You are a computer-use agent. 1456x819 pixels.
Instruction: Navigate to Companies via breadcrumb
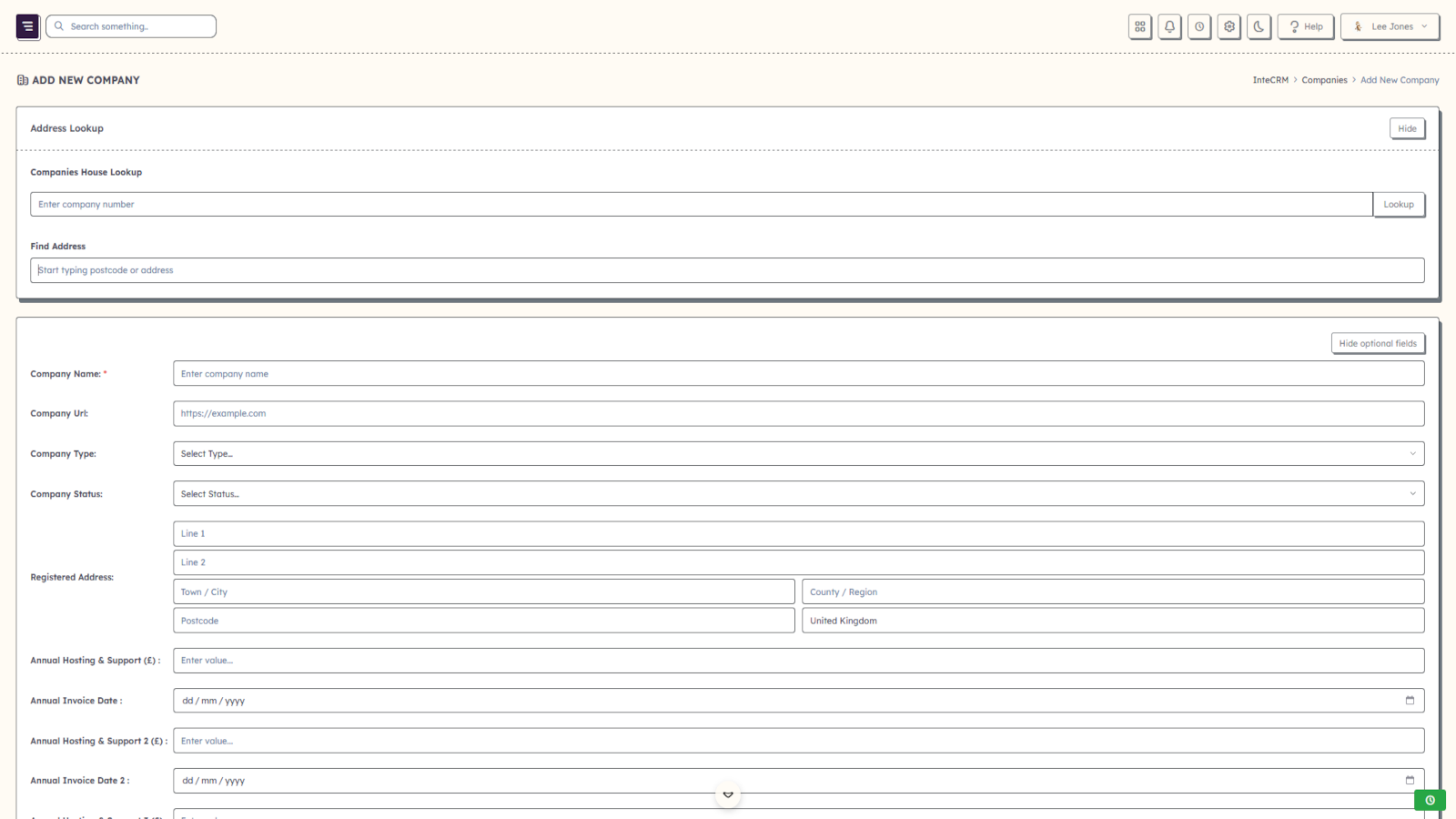[x=1324, y=80]
